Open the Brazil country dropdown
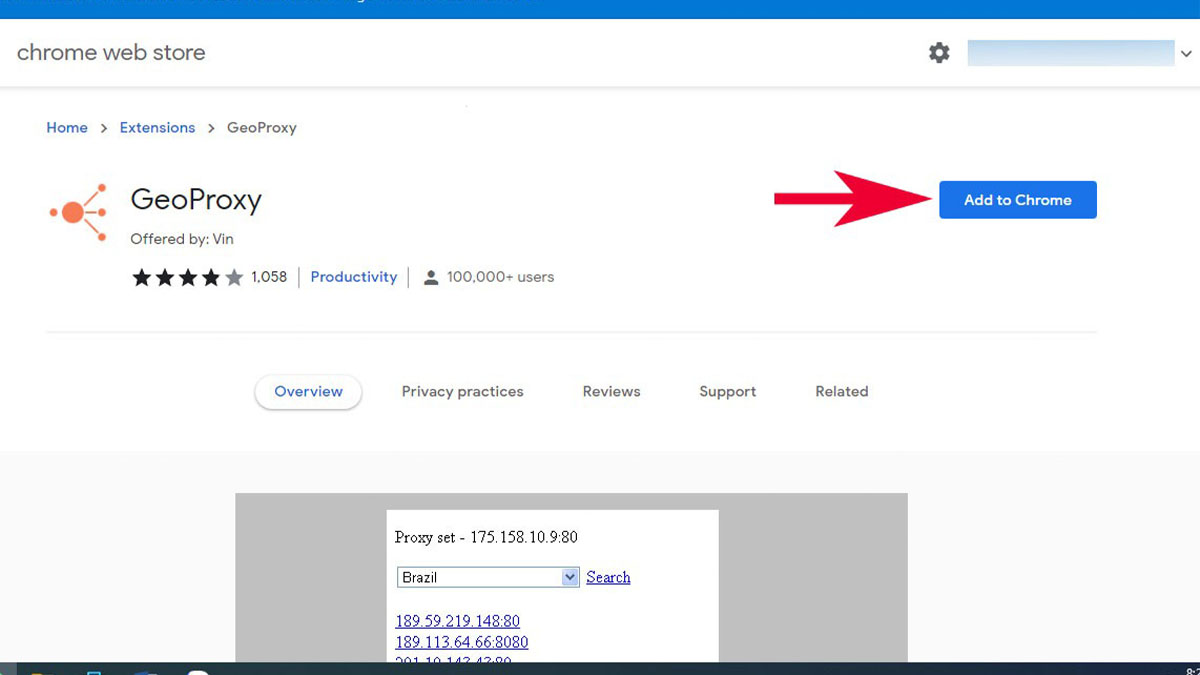Screen dimensions: 1200x675 (x=488, y=577)
